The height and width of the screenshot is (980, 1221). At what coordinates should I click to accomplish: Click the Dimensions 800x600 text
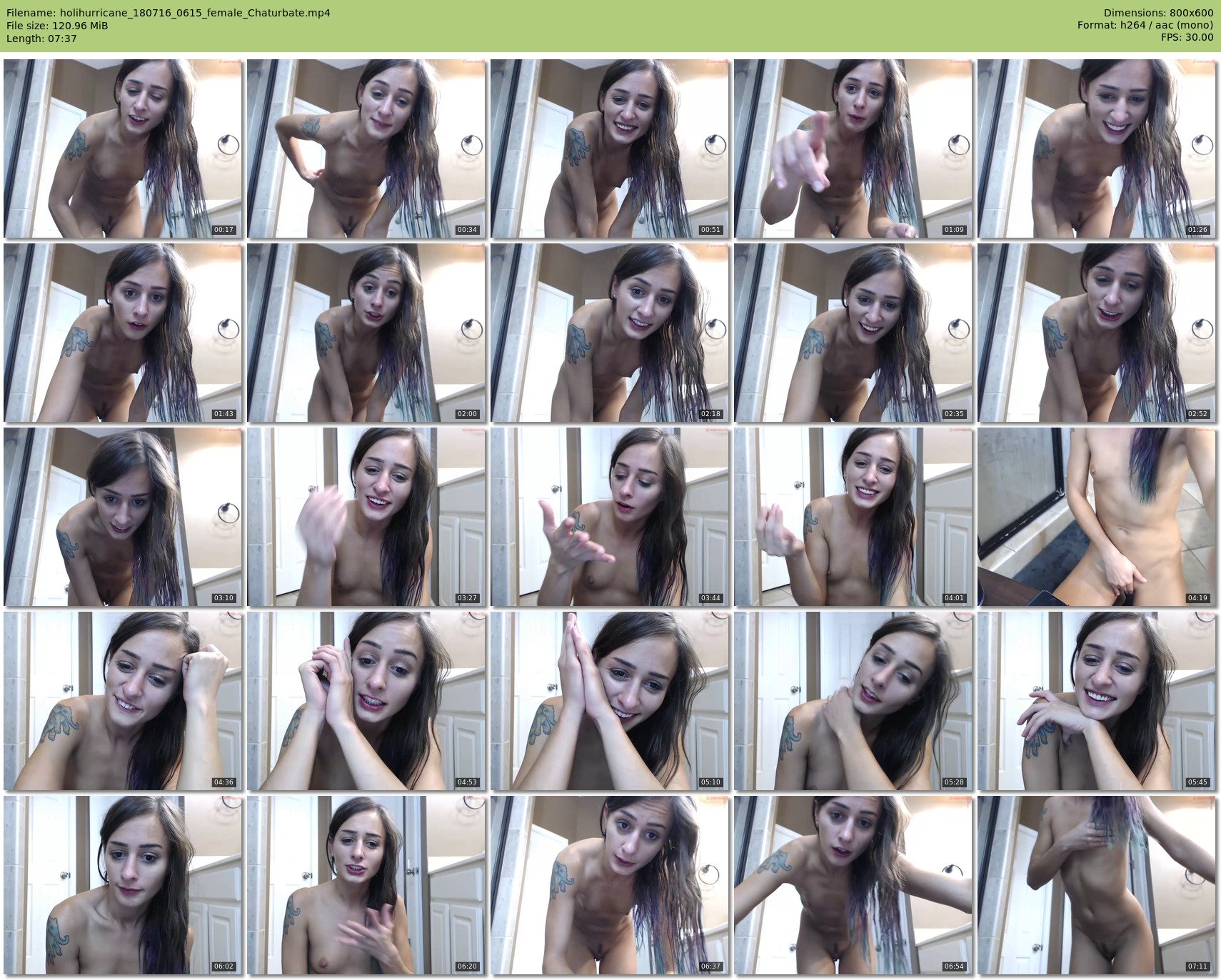click(1158, 13)
